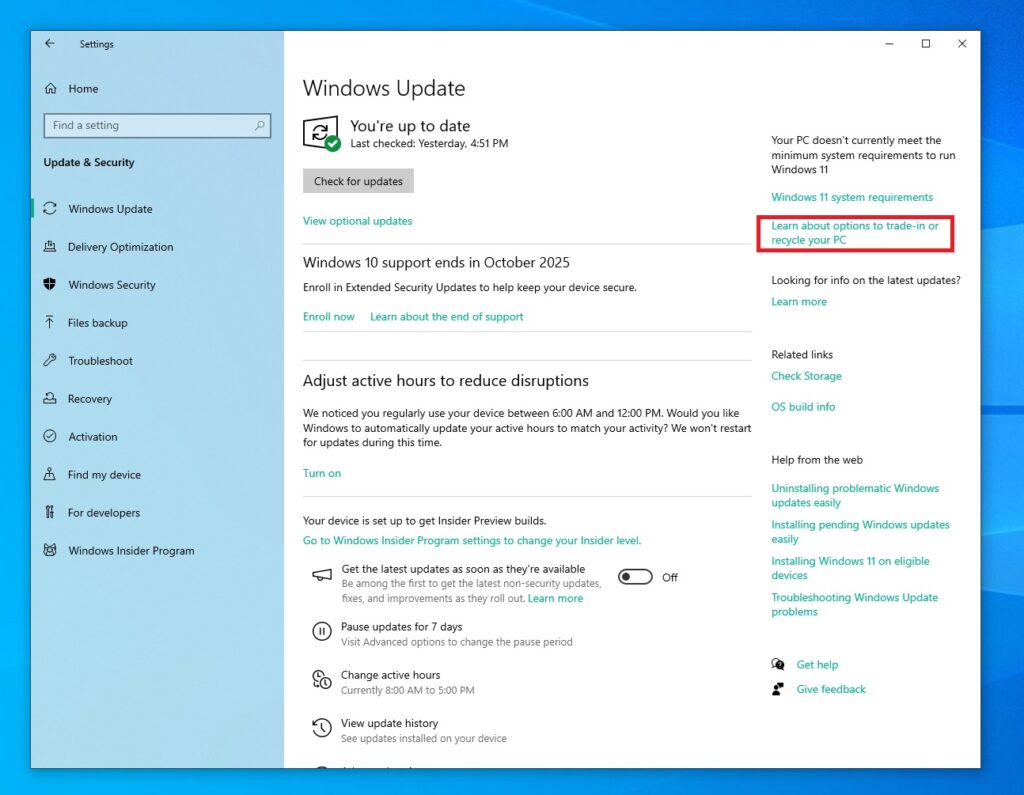Open the Enroll now link
This screenshot has height=795, width=1024.
[329, 316]
